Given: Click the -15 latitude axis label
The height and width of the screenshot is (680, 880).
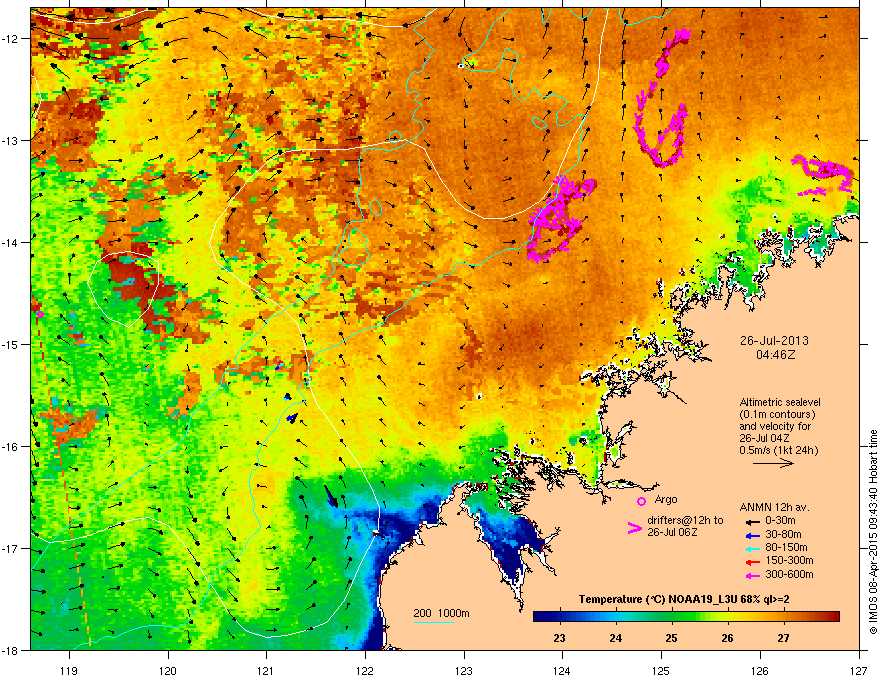Looking at the screenshot, I should coord(10,344).
